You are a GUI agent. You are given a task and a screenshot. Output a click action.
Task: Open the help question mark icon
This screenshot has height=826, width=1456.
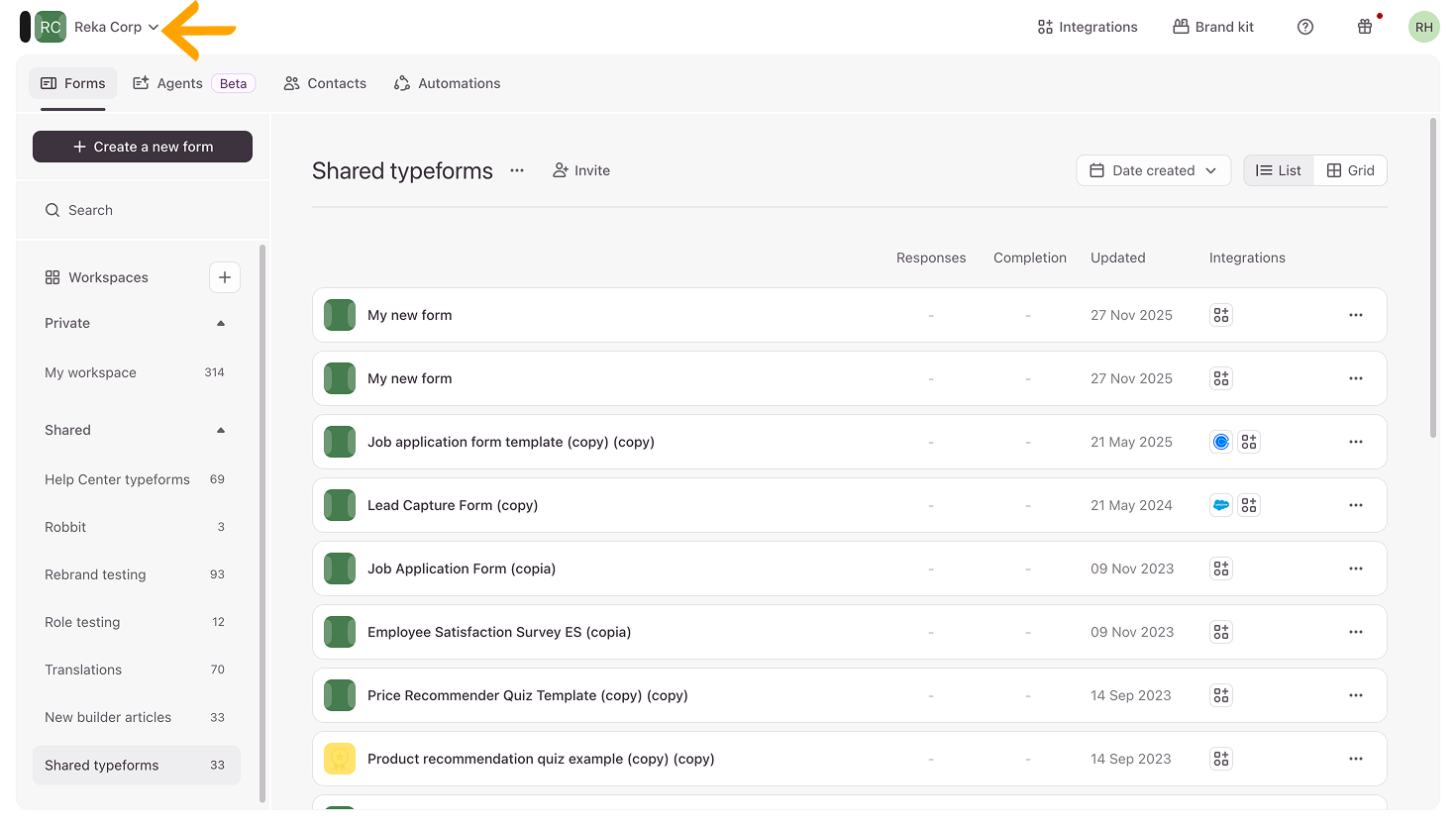(1305, 27)
